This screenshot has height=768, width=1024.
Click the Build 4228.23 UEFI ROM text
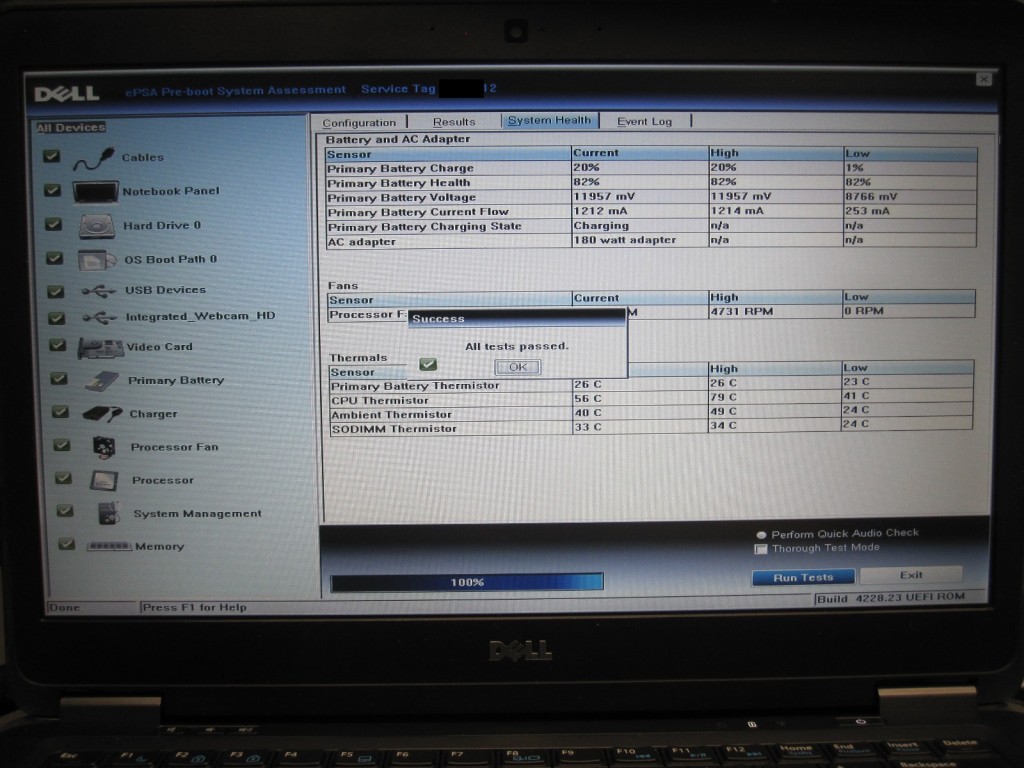point(891,598)
